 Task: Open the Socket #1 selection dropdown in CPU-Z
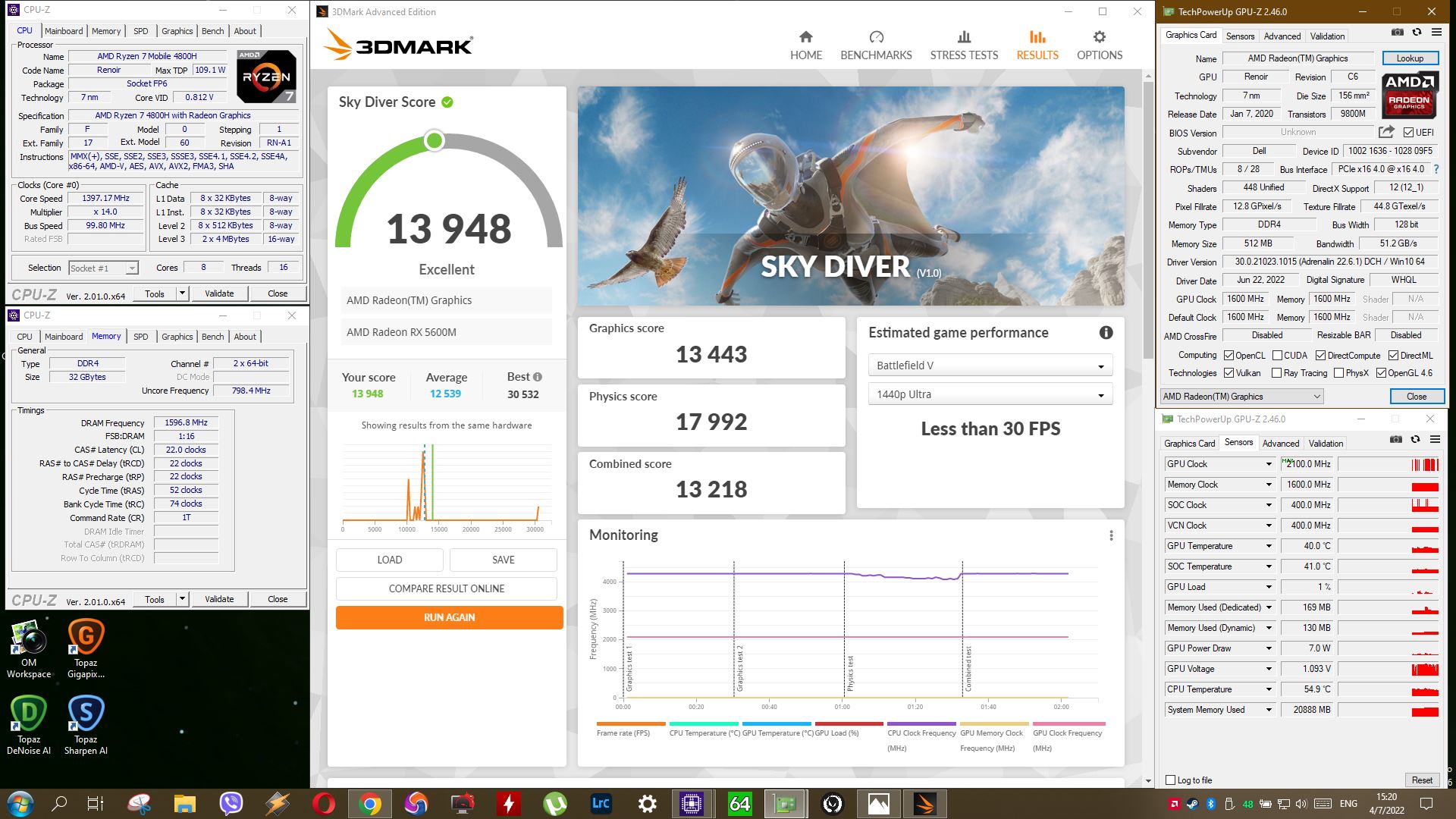(103, 268)
